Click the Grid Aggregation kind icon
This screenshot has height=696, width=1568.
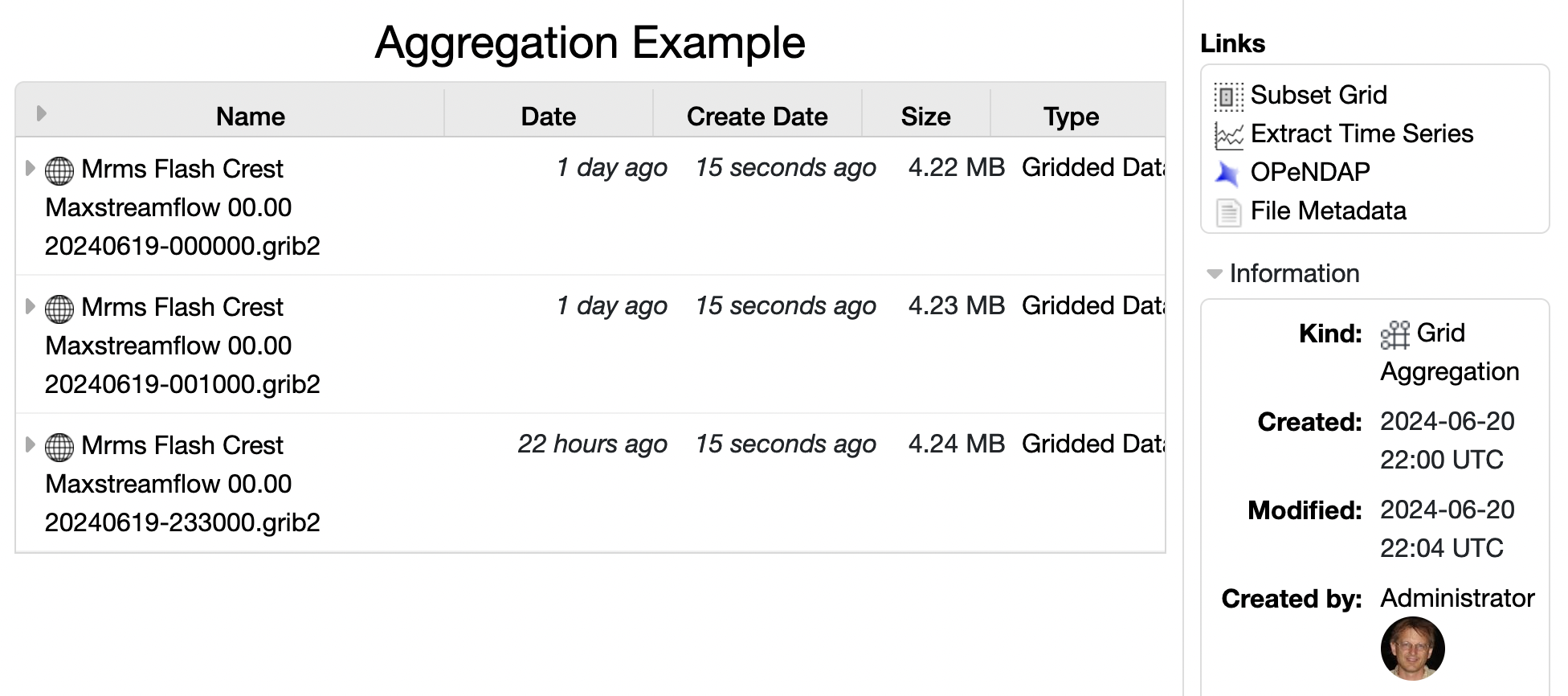tap(1395, 334)
